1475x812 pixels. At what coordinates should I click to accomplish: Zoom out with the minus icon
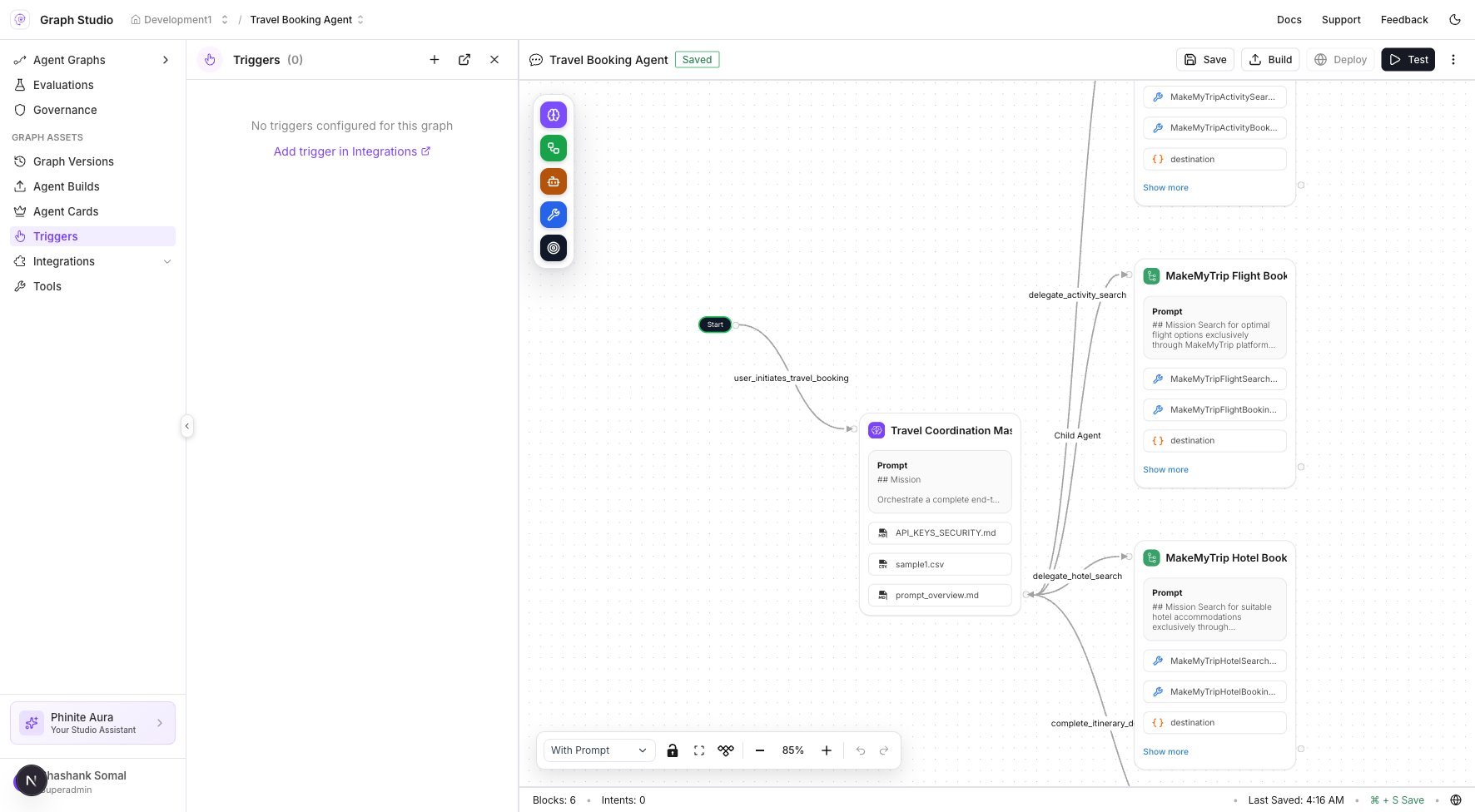pyautogui.click(x=760, y=750)
